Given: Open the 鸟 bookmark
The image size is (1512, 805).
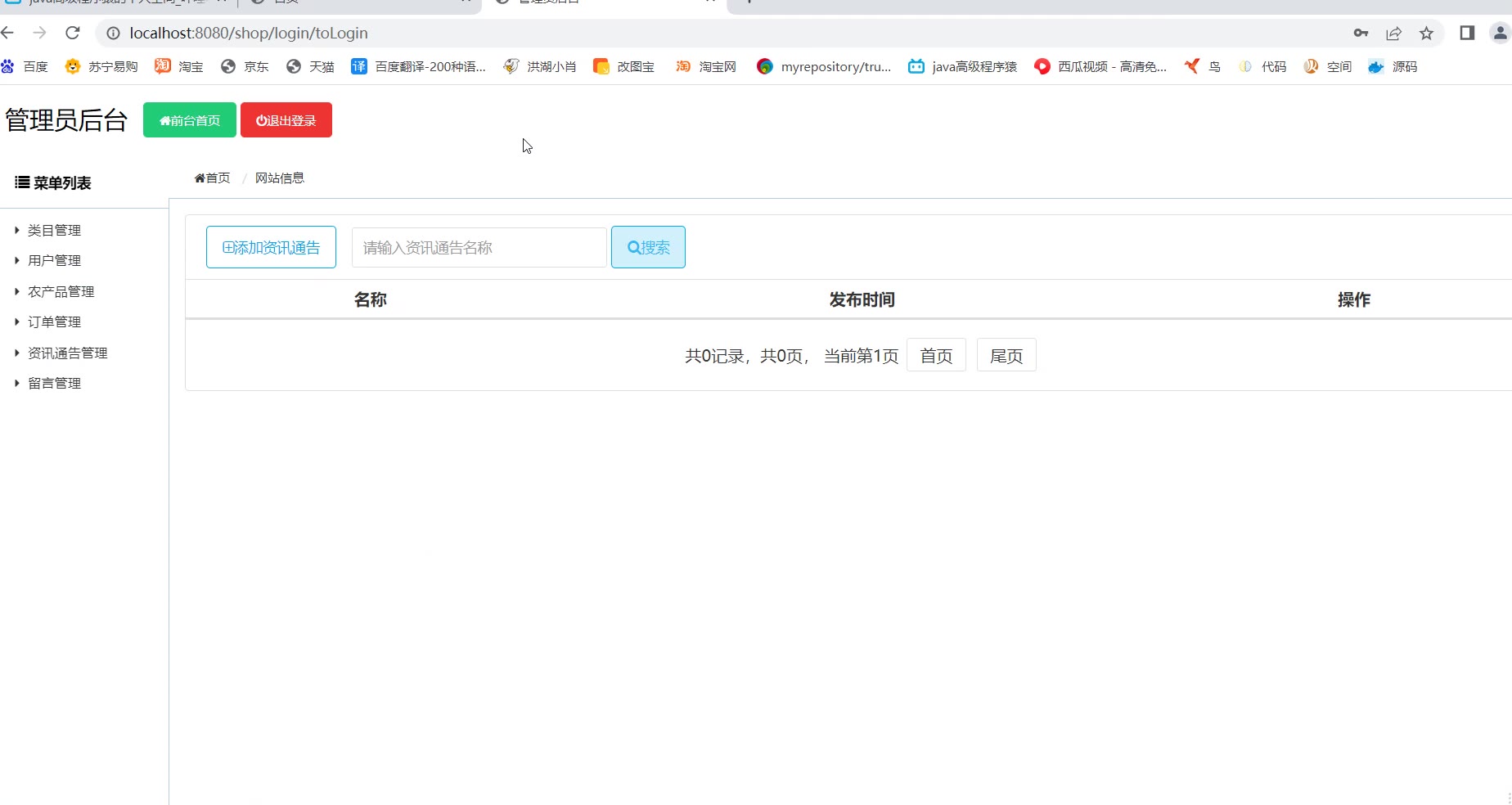Looking at the screenshot, I should point(1203,66).
